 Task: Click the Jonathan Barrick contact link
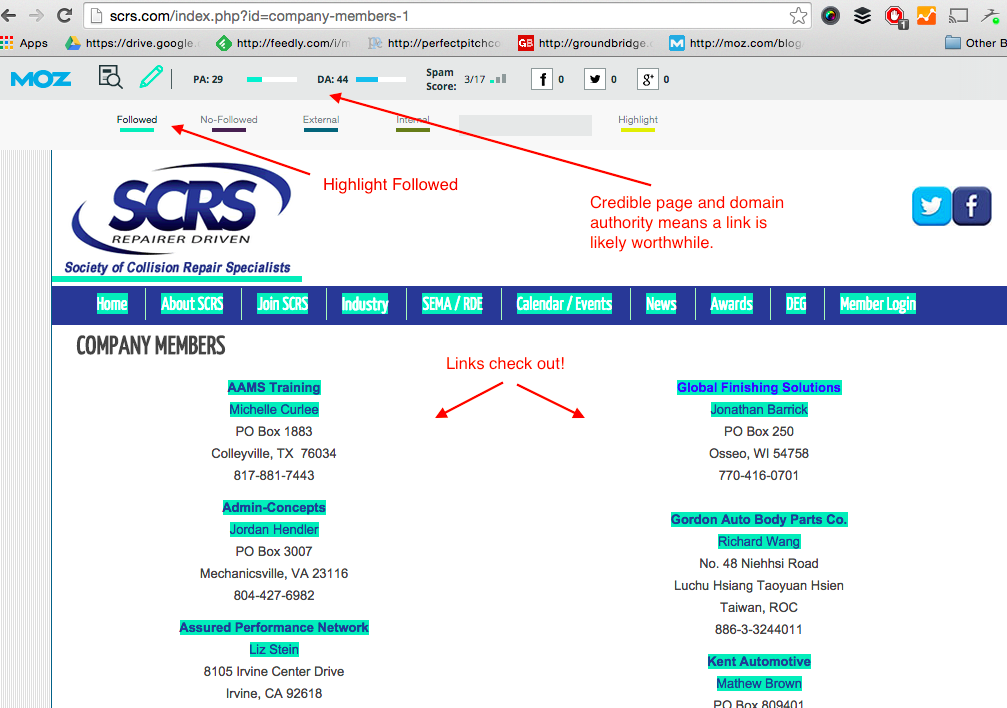click(x=759, y=409)
